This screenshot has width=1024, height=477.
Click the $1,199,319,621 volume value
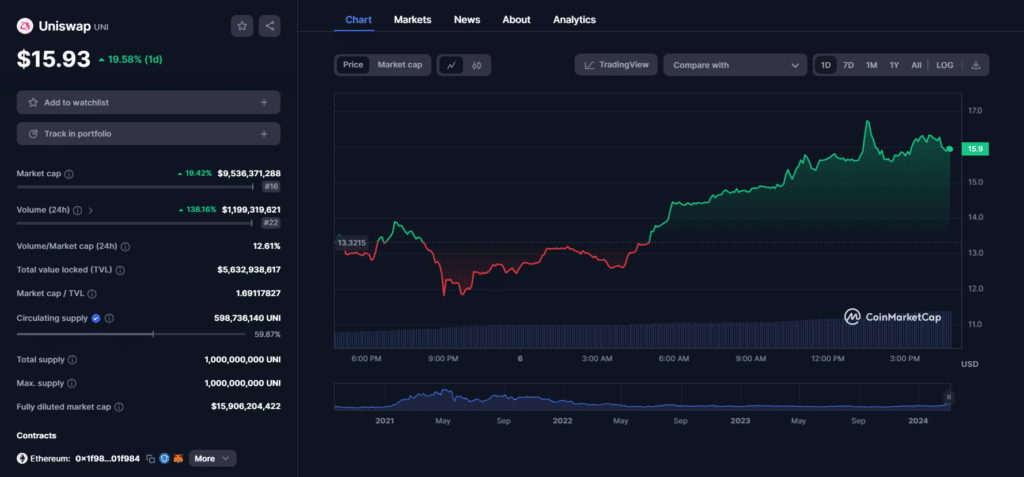tap(251, 210)
